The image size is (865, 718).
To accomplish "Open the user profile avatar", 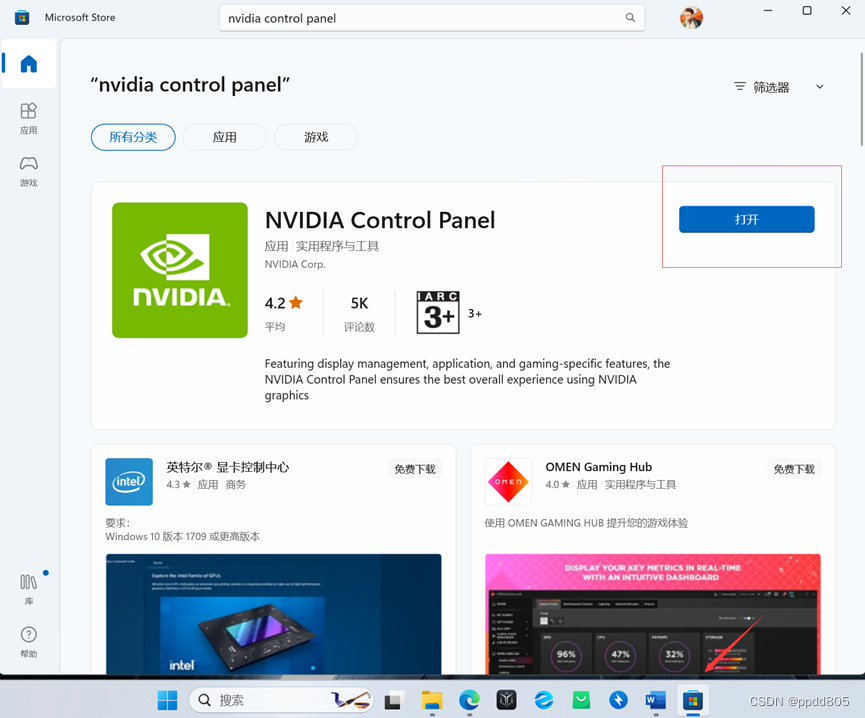I will (691, 18).
